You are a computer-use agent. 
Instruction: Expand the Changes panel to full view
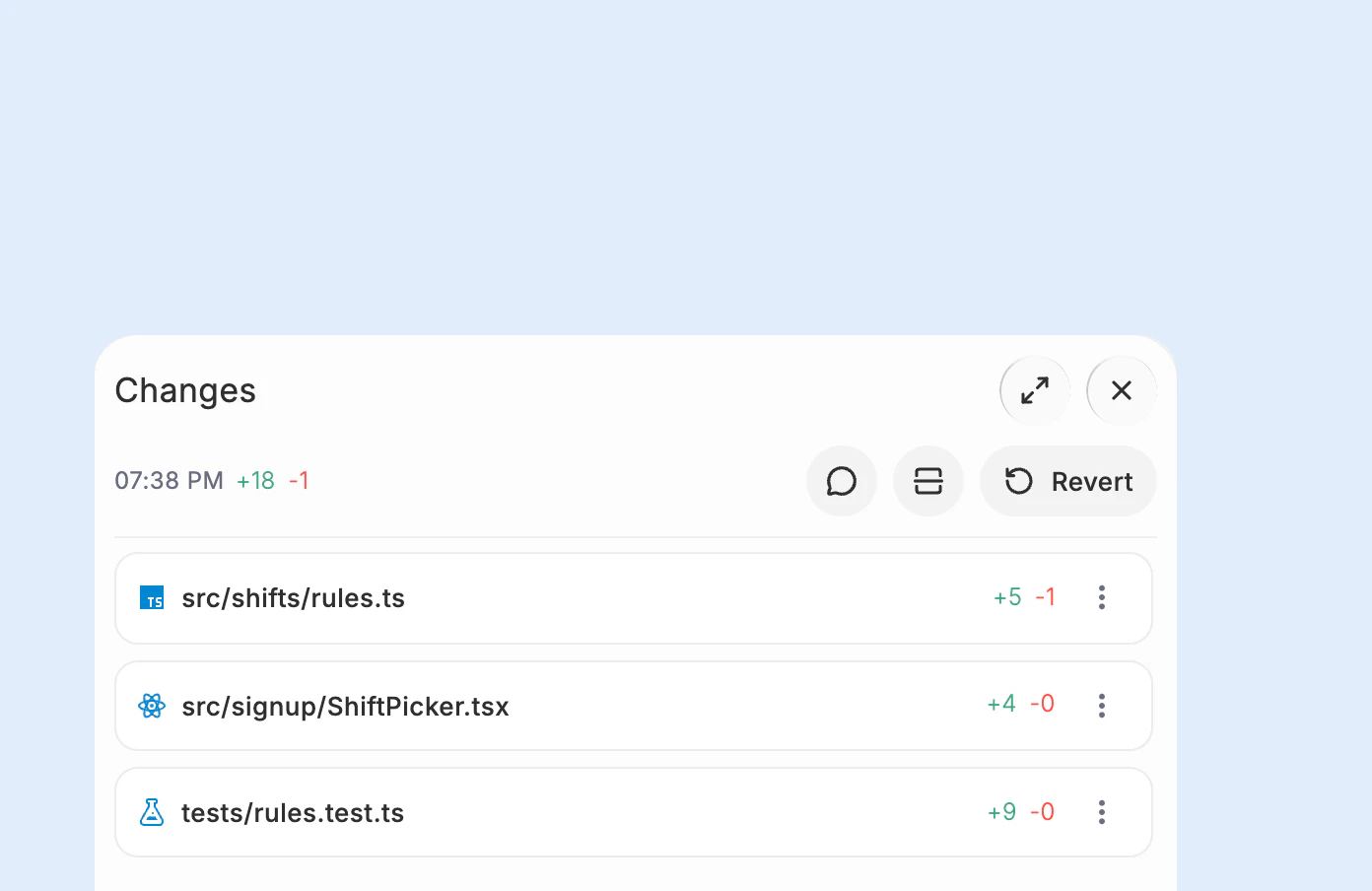1035,390
